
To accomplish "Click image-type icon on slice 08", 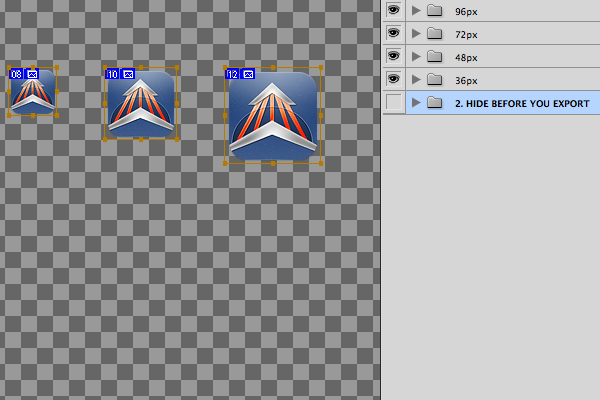I will (x=32, y=74).
